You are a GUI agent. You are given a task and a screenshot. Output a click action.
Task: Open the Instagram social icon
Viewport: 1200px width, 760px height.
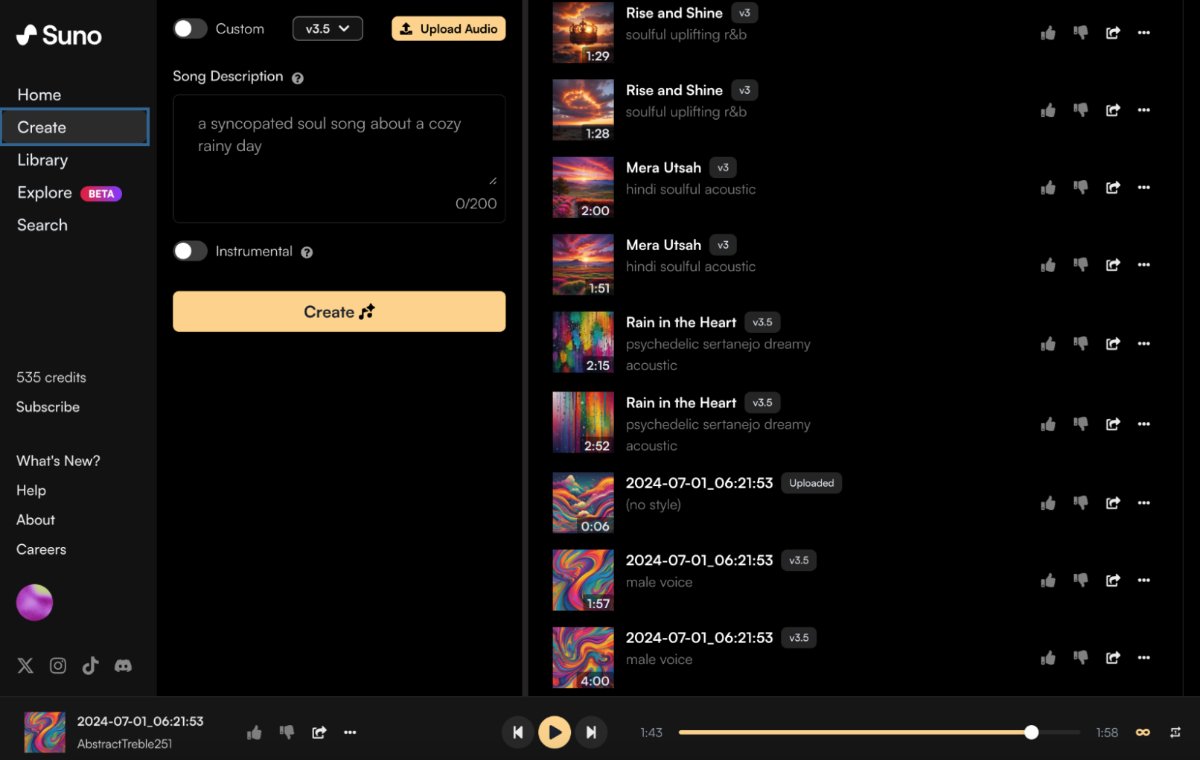click(58, 666)
